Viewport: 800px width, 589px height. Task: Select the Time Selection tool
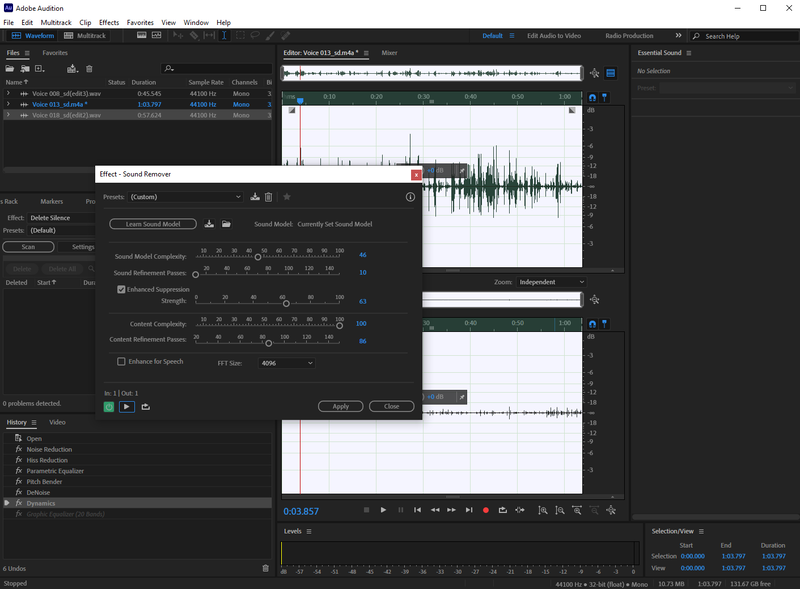click(224, 36)
